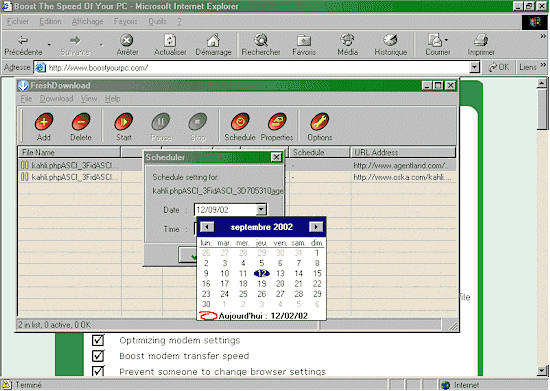Go to next month in calendar
The height and width of the screenshot is (391, 550).
[316, 227]
